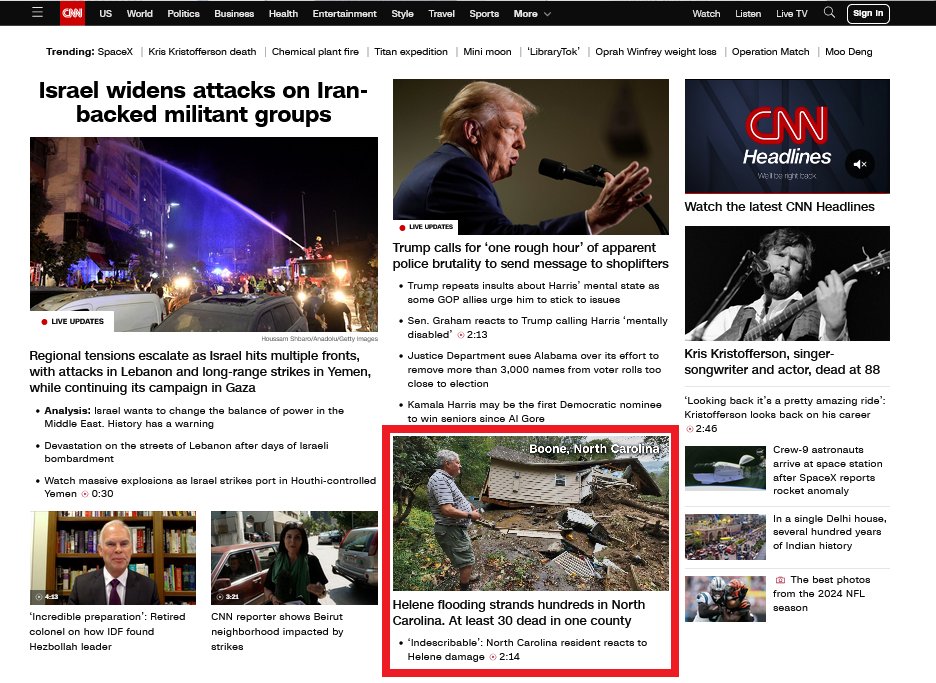
Task: Watch massive explosions Houthi port video link
Action: (x=210, y=487)
